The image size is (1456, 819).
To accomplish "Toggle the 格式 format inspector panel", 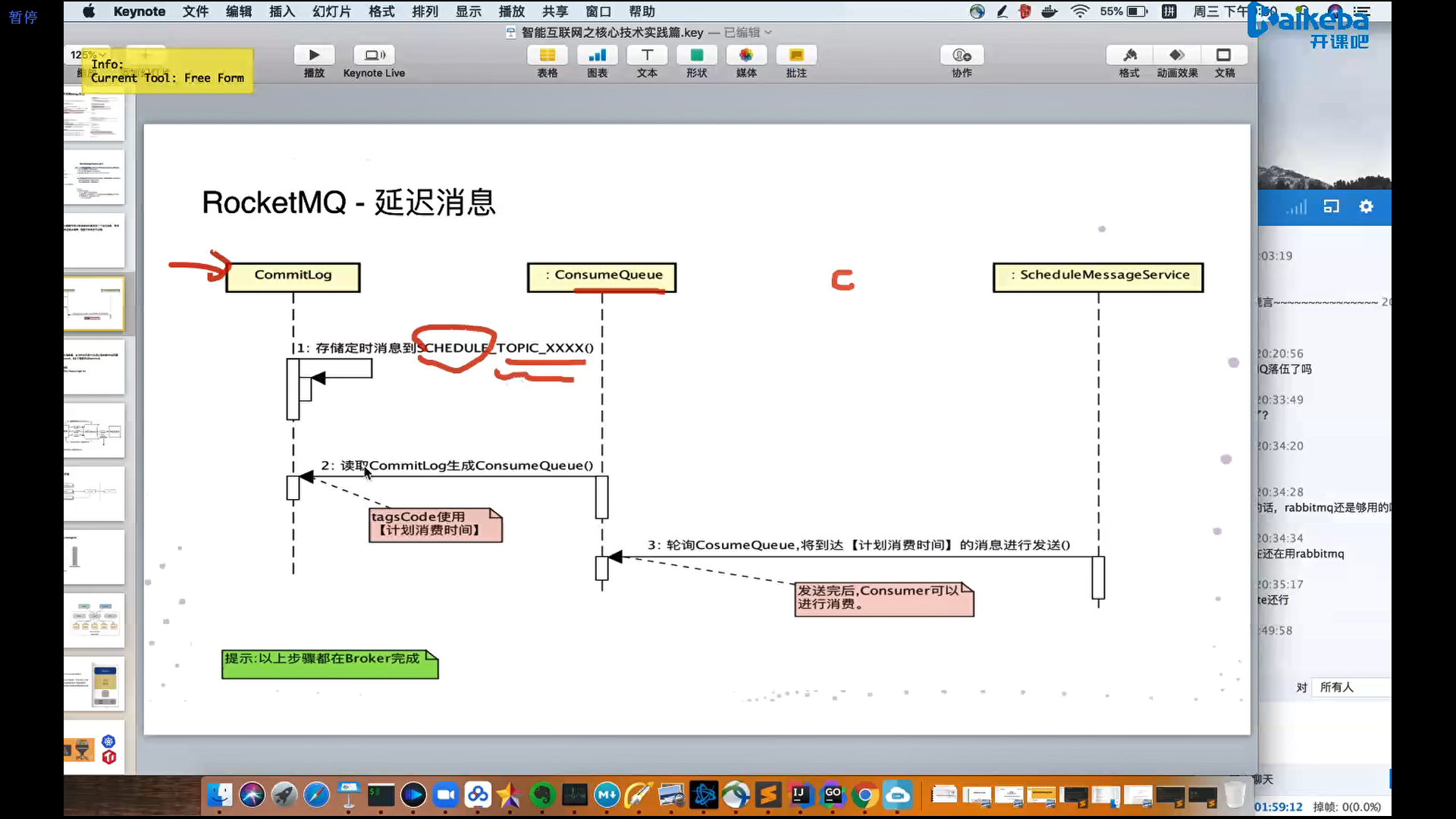I will pos(1129,55).
